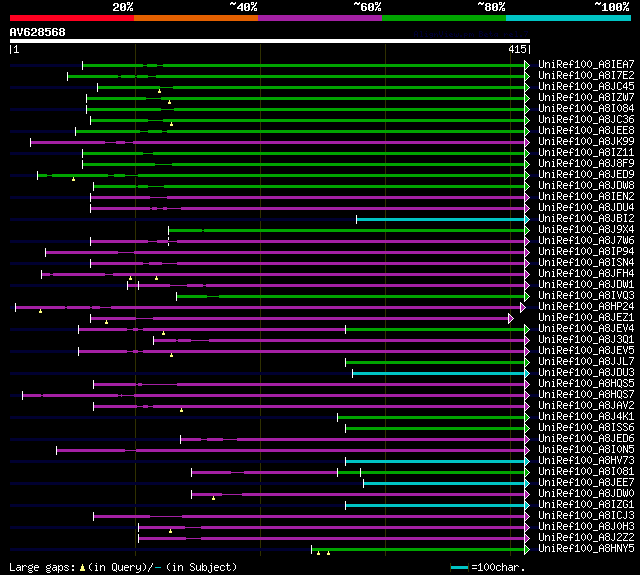
Task: Click the UniRef100_A8JEE7 label
Action: (586, 483)
